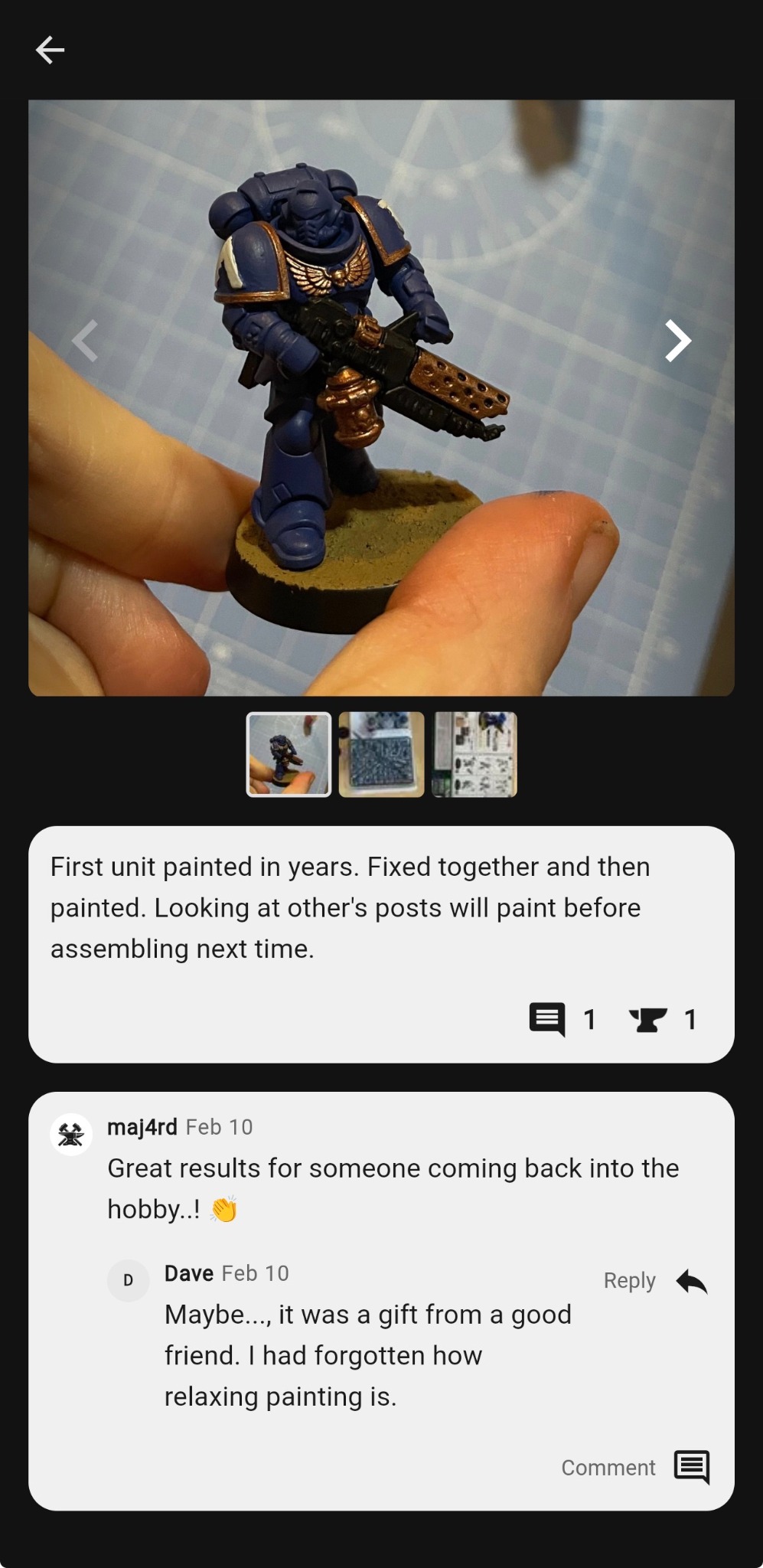The image size is (763, 1568).
Task: Click the curved reply arrow icon
Action: coord(692,1281)
